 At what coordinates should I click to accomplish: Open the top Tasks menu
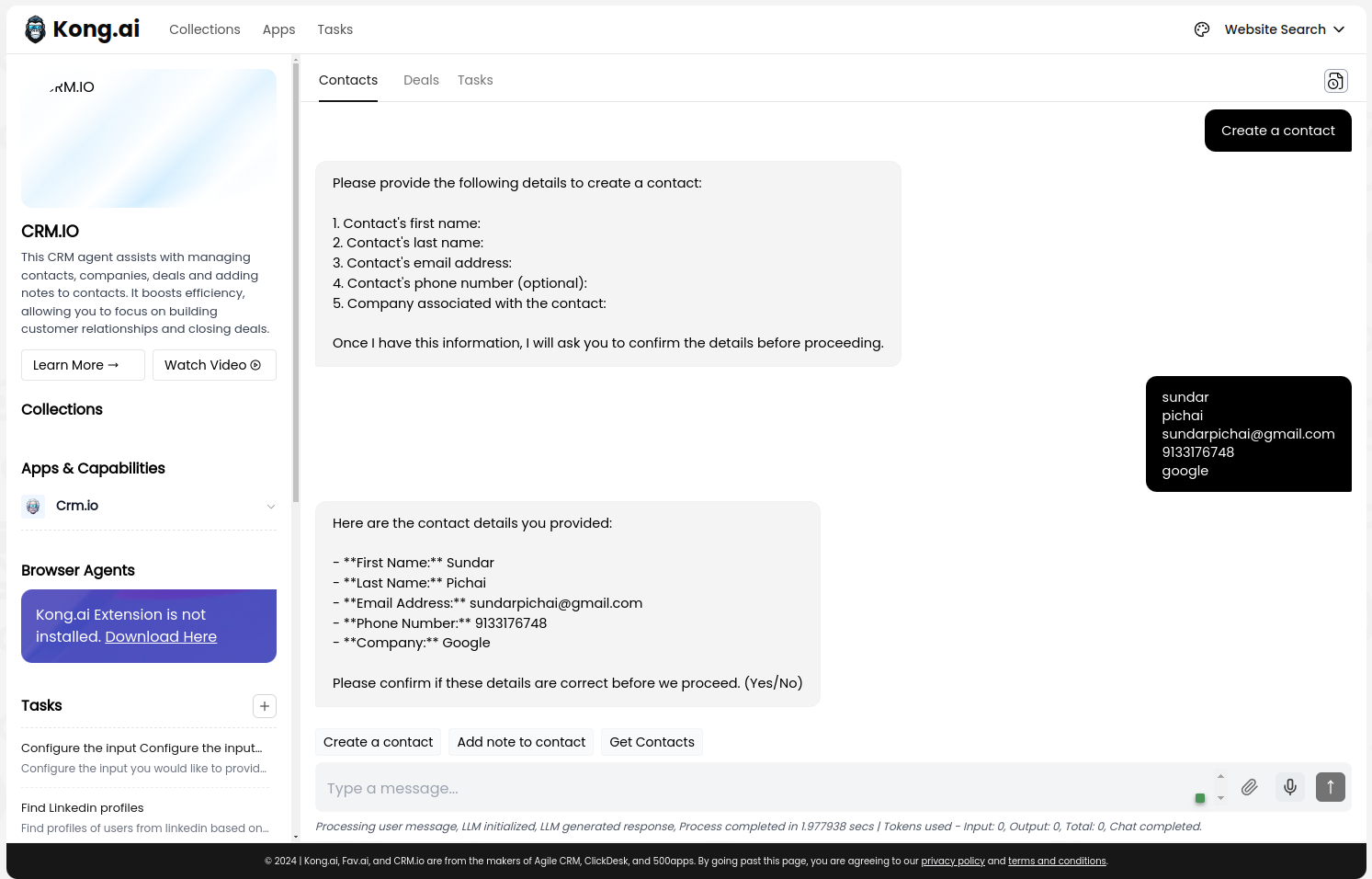[x=335, y=29]
